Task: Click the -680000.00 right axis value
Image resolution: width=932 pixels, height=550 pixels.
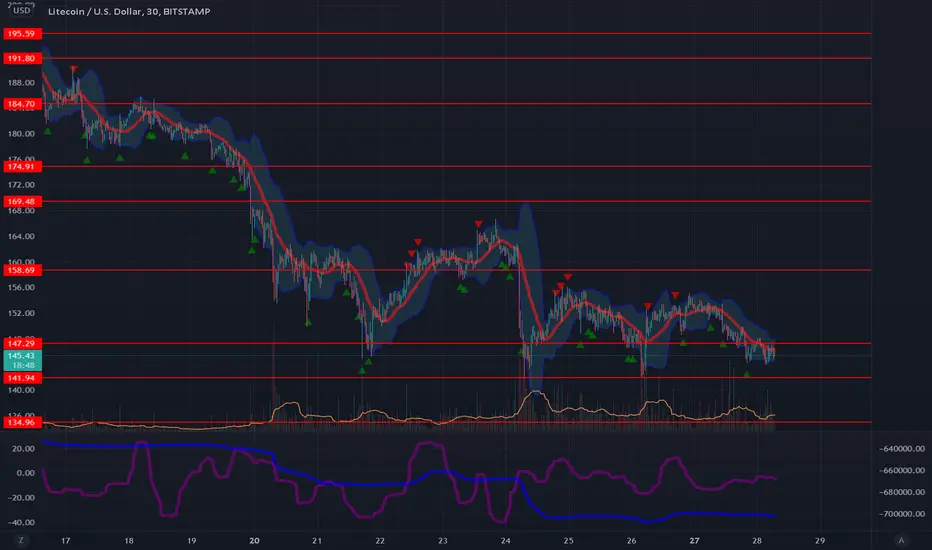Action: click(902, 492)
